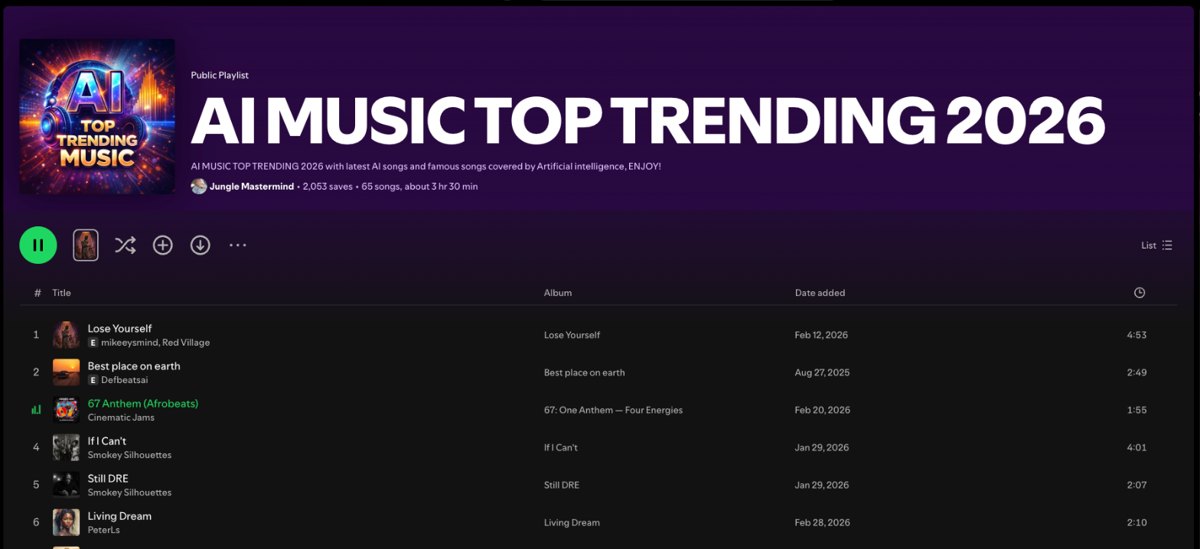Open Best place on earth album link
The image size is (1200, 549).
tap(584, 373)
